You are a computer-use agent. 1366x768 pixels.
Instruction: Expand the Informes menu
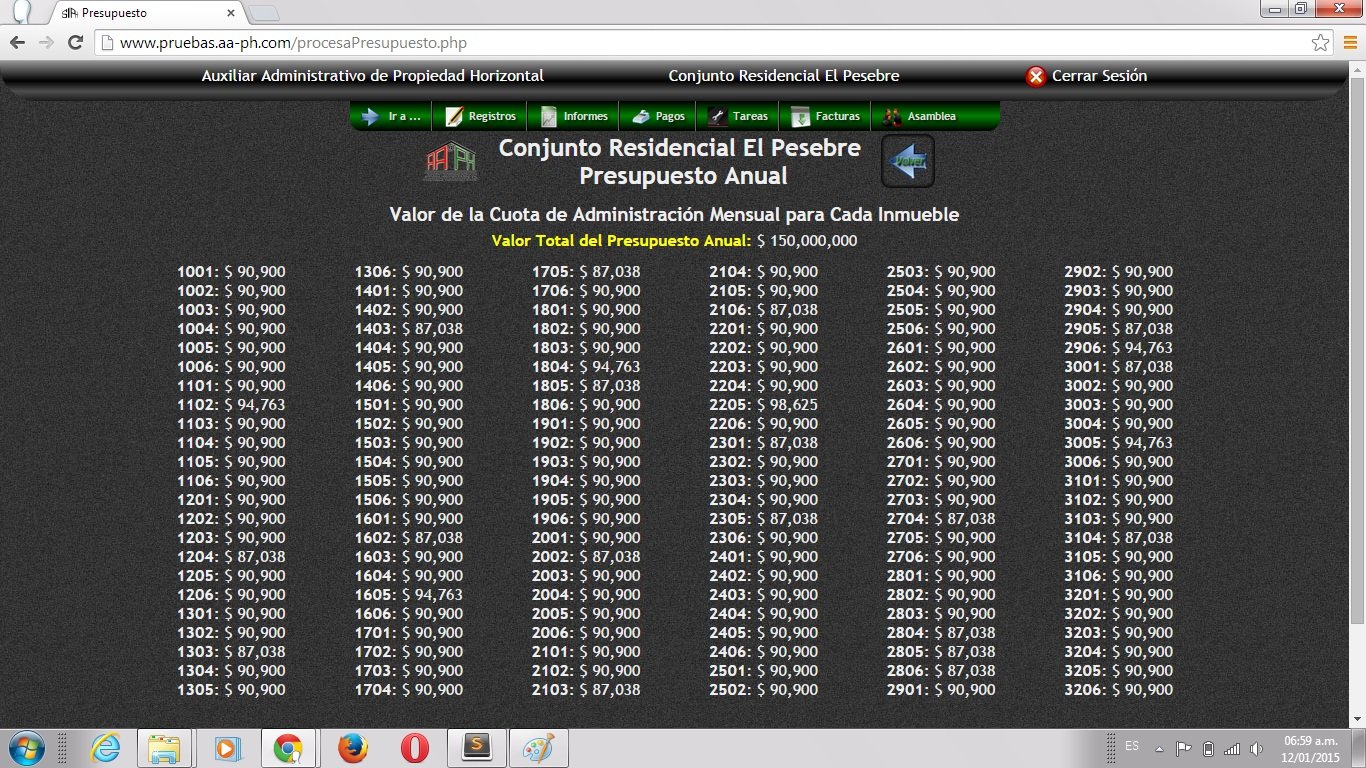(574, 117)
